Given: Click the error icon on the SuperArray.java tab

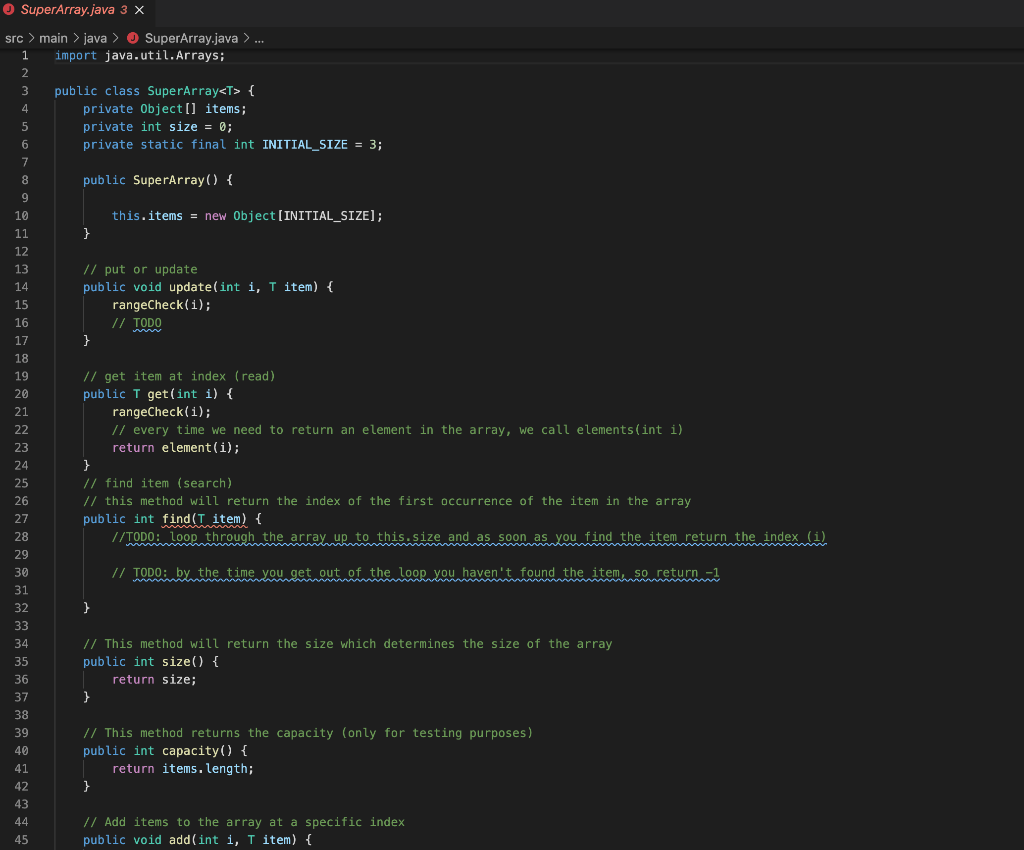Looking at the screenshot, I should 11,11.
